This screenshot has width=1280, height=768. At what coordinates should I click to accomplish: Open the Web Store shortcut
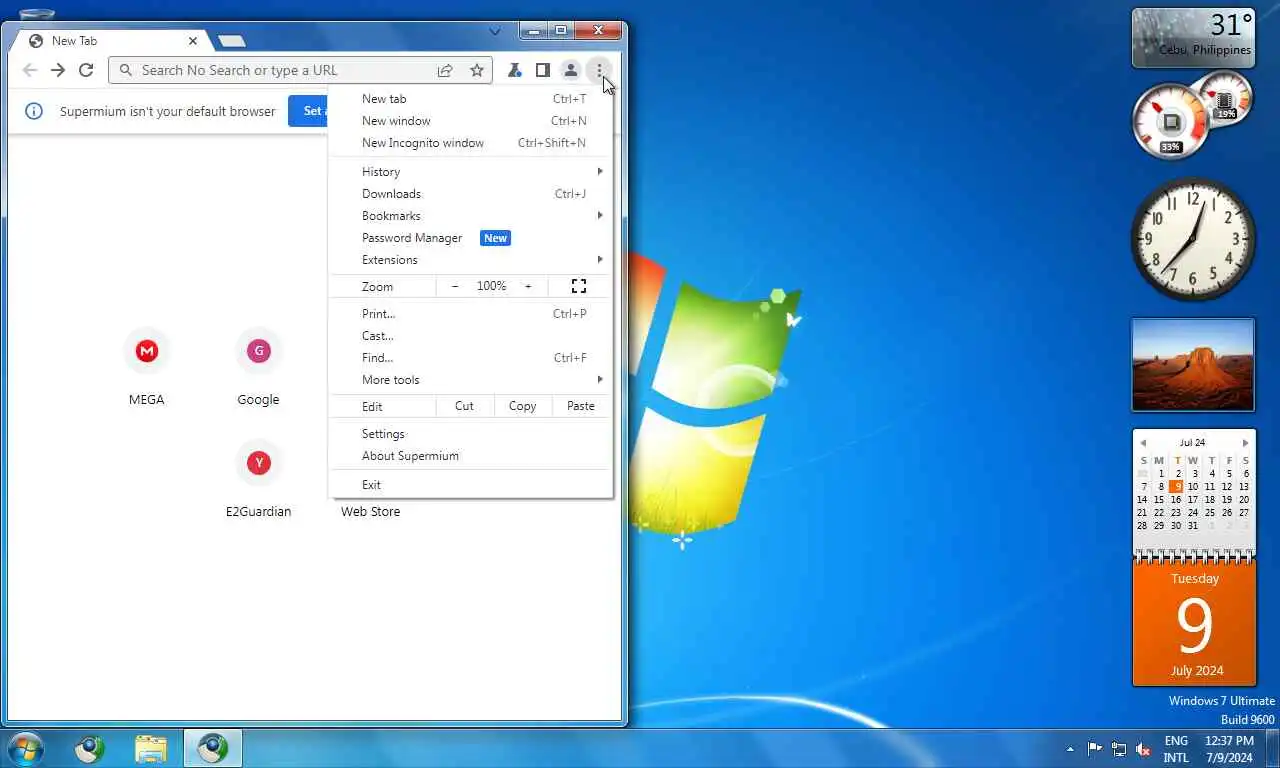coord(370,511)
